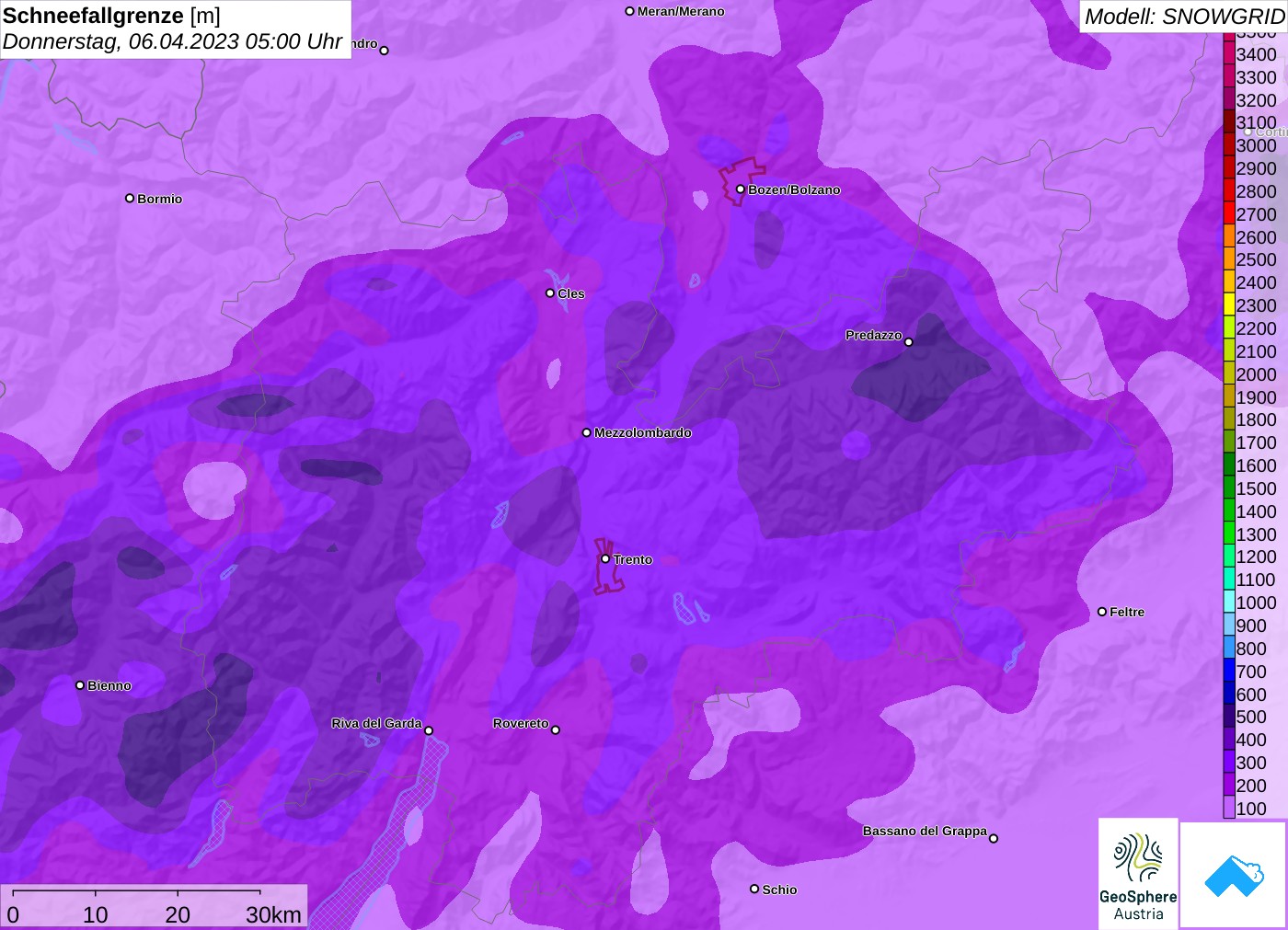Select the Cles city marker
1288x930 pixels.
[x=550, y=293]
